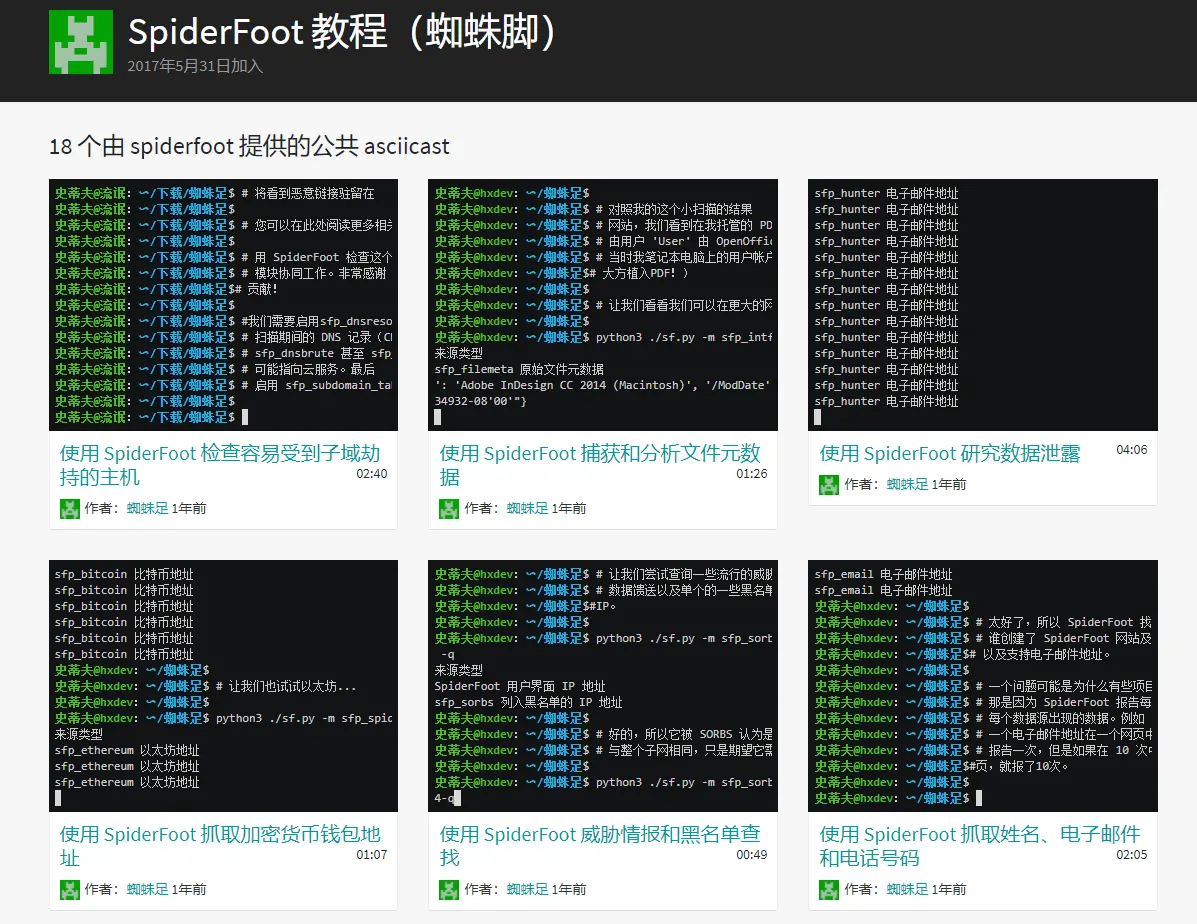Screen dimensions: 1197x924
Task: Open title link 抓取加密货币钱包地址
Action: point(219,846)
